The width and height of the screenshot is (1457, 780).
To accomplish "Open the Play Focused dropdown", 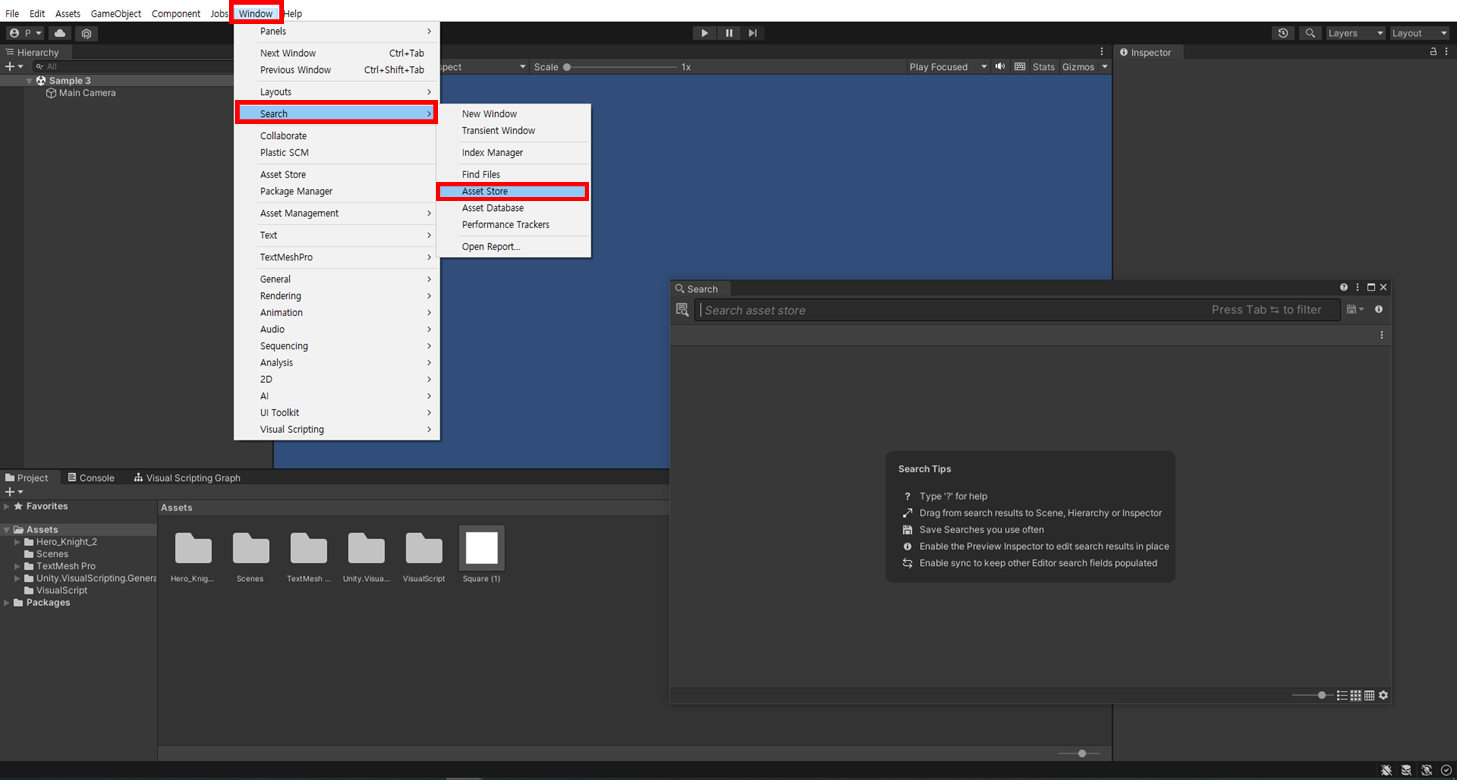I will click(947, 67).
